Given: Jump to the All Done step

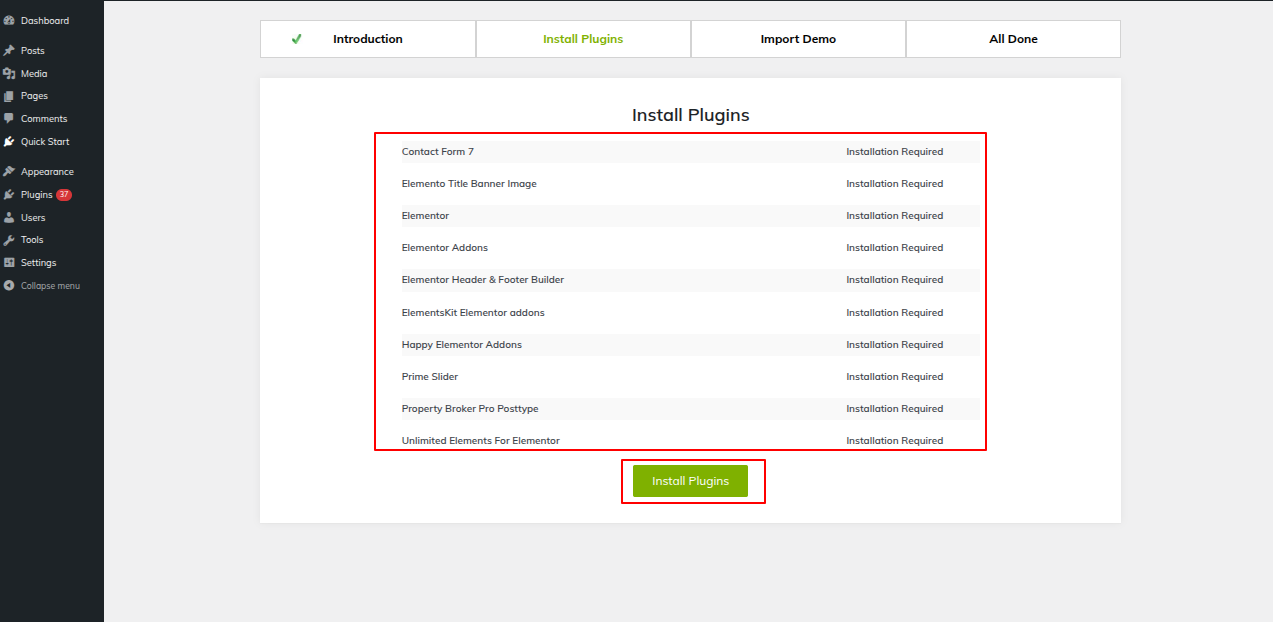Looking at the screenshot, I should click(x=1012, y=39).
